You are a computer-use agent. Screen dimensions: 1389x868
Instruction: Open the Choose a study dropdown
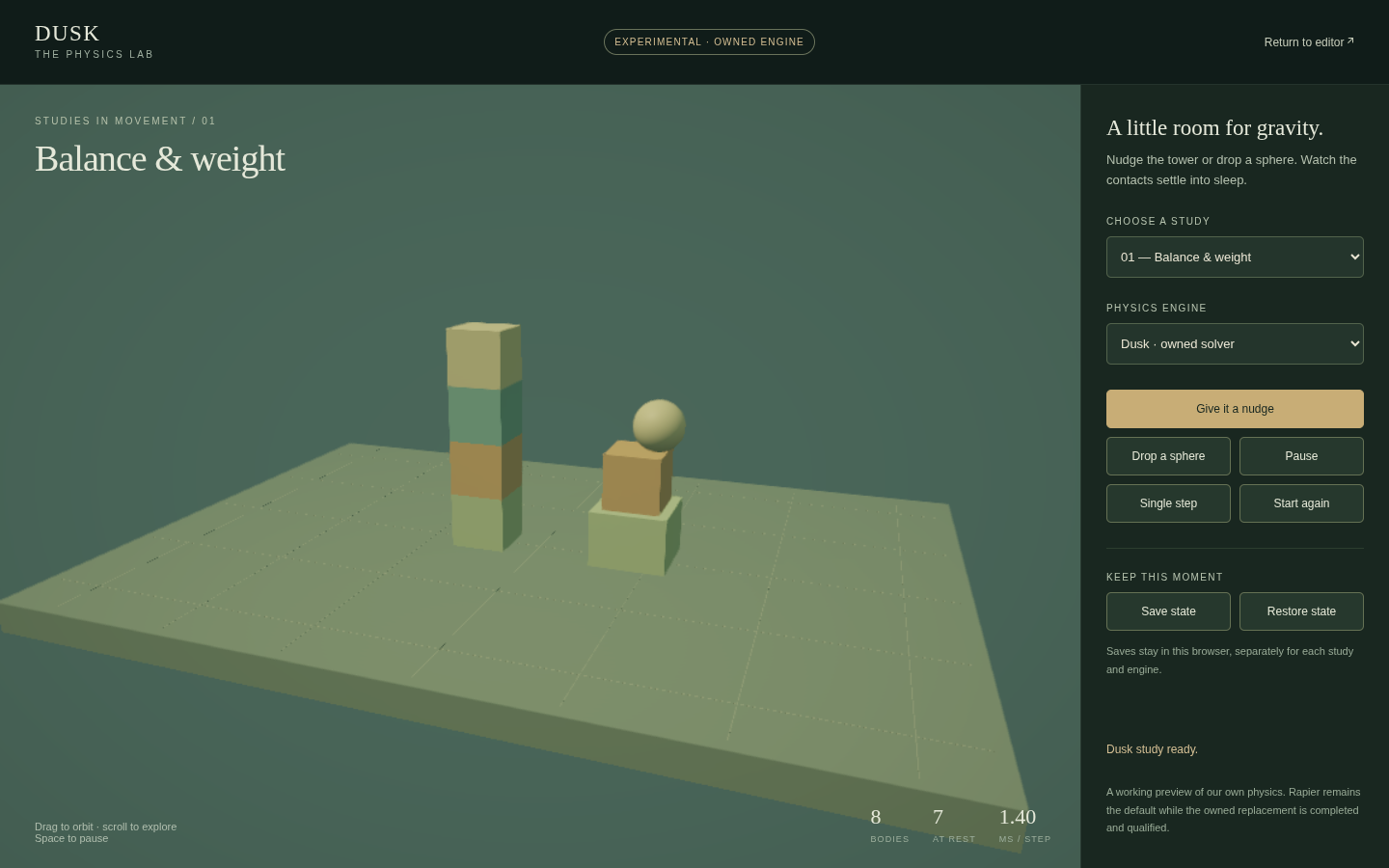coord(1235,257)
